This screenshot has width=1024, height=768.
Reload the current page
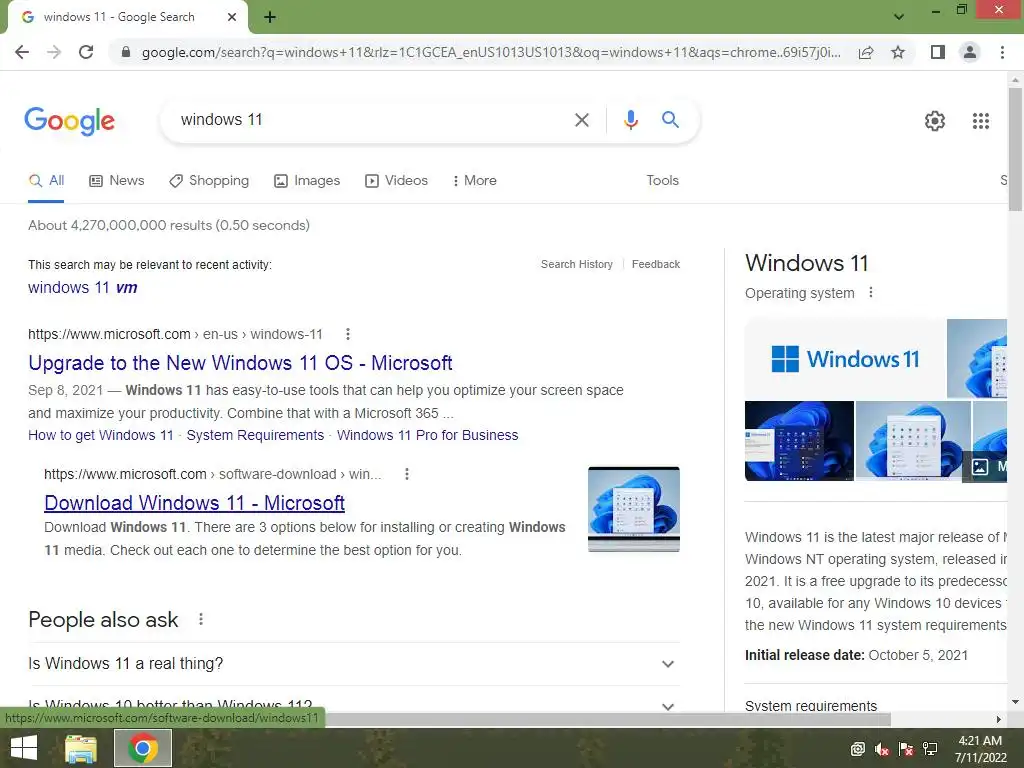pyautogui.click(x=86, y=52)
